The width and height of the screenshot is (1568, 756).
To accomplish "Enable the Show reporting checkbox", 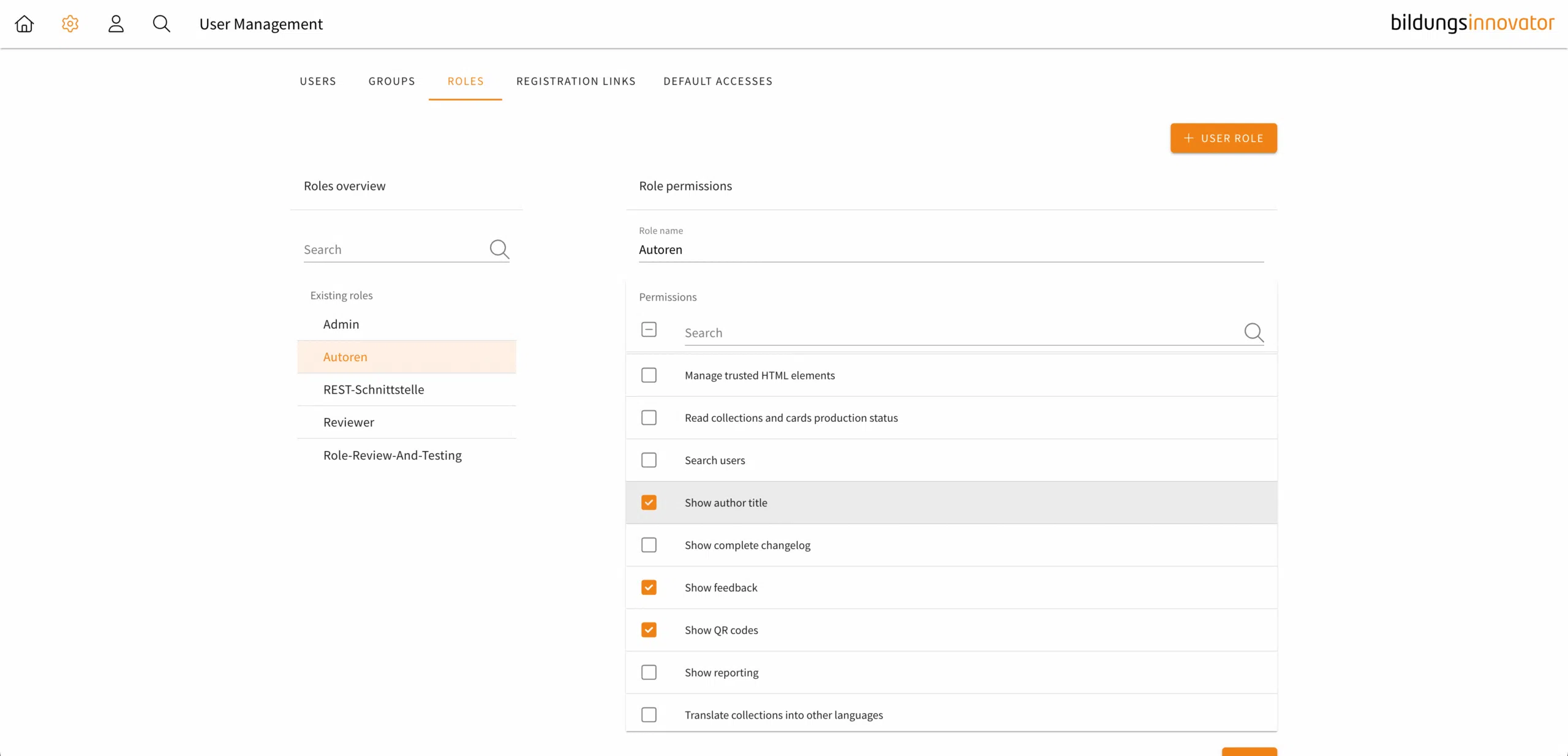I will (649, 672).
